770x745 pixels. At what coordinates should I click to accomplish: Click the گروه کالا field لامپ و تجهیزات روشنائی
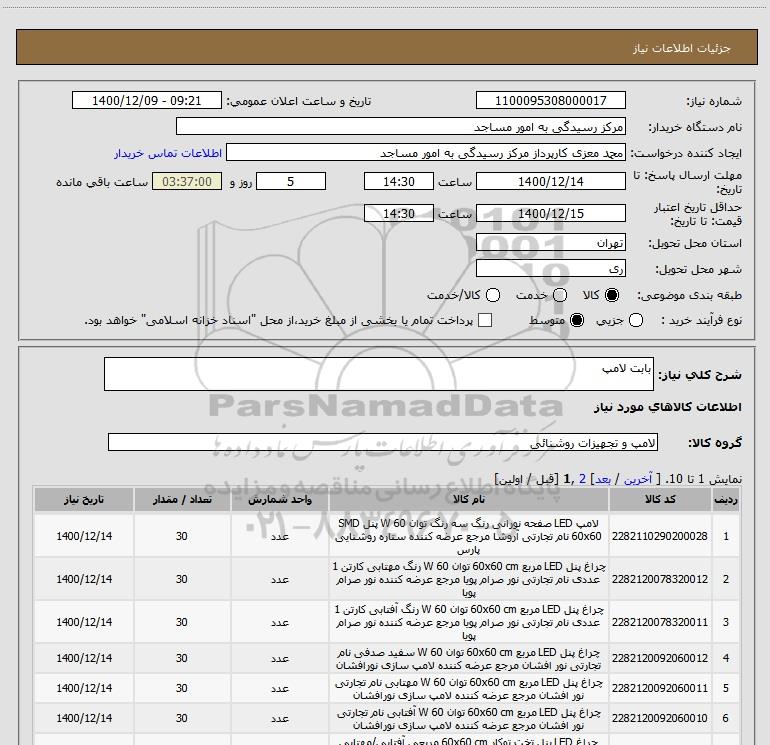383,442
